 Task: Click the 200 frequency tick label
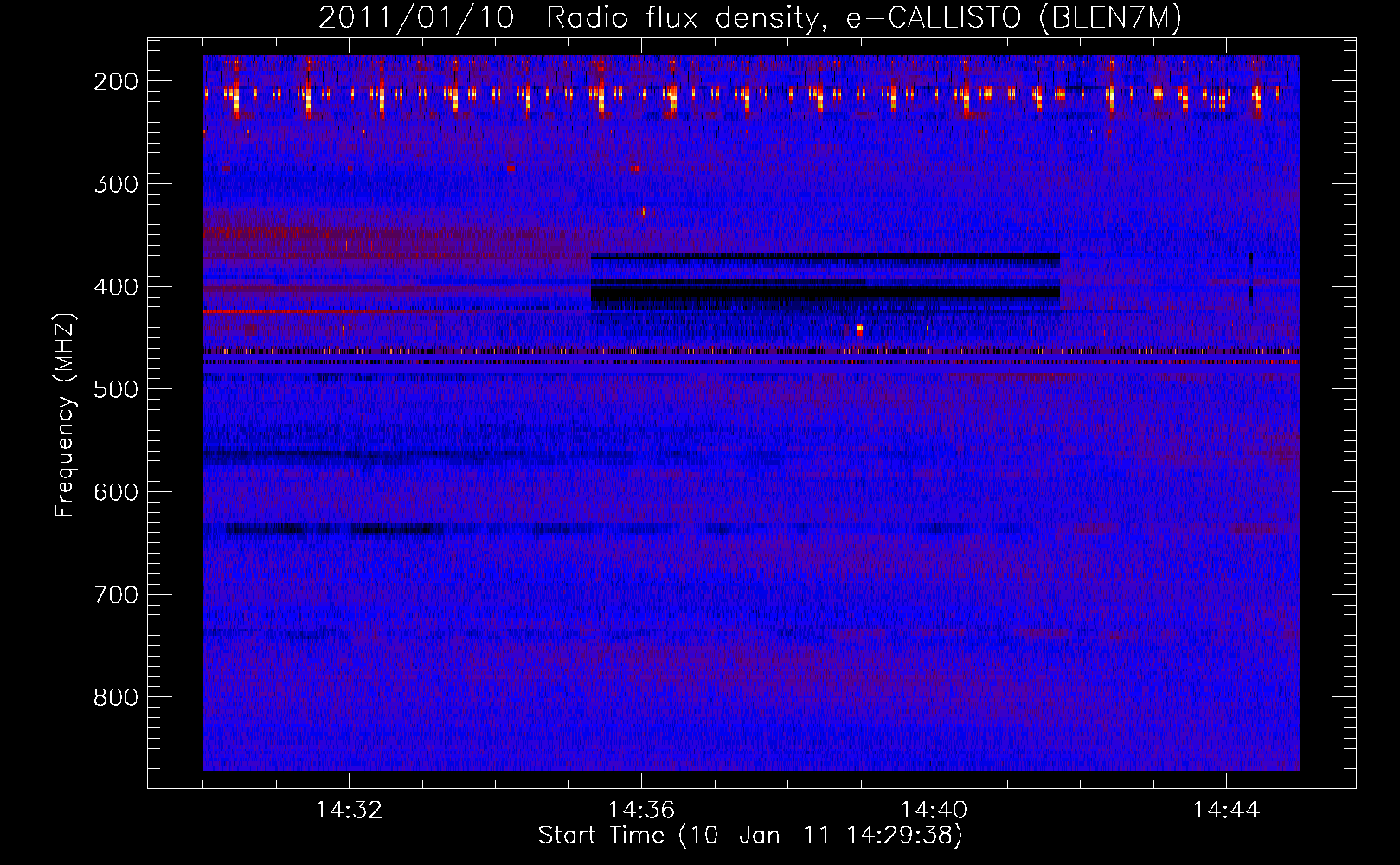coord(116,81)
